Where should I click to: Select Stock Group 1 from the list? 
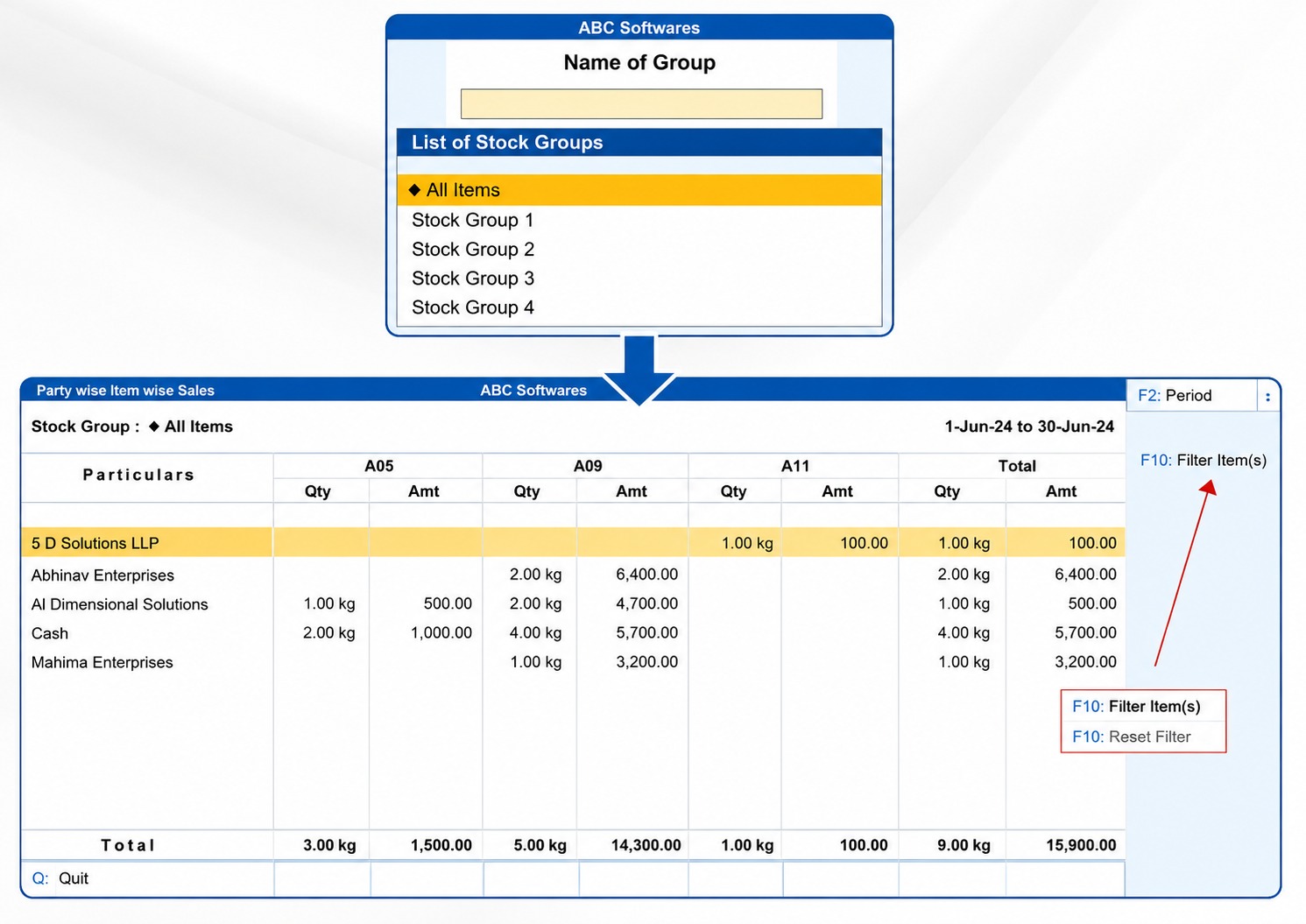[x=639, y=220]
